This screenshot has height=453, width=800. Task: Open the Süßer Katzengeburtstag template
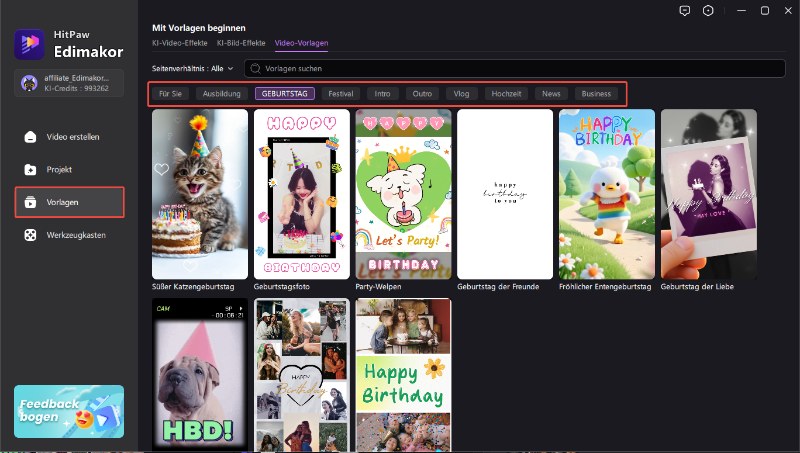tap(200, 194)
